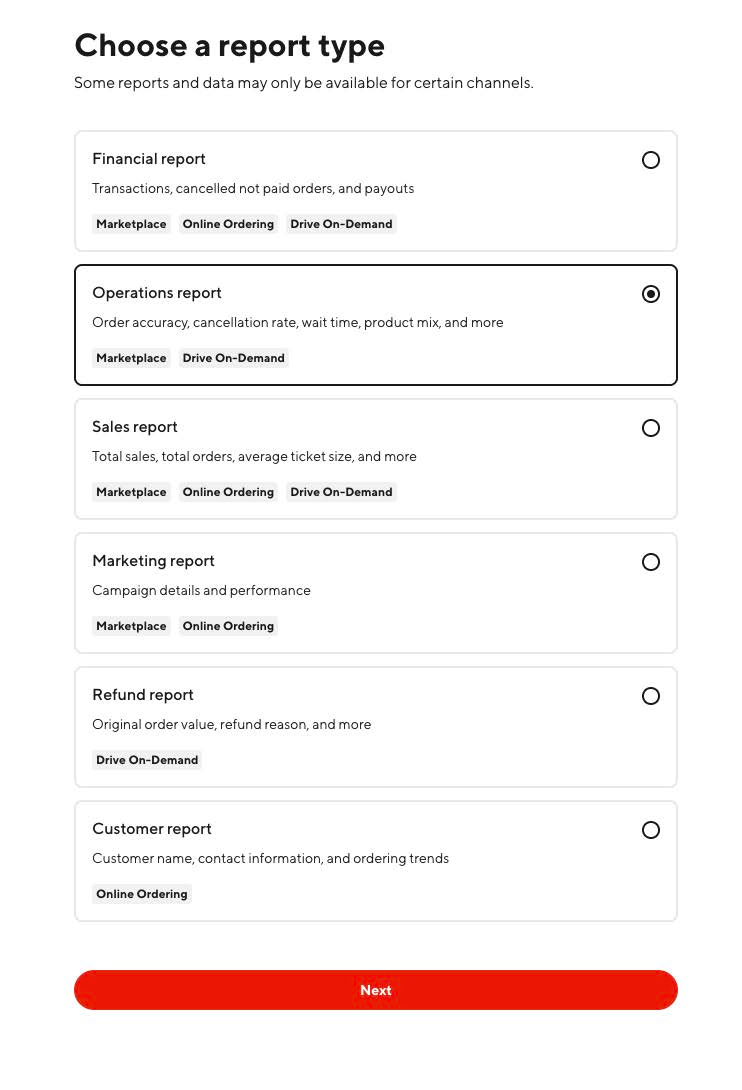Click the Marketing report heading
The height and width of the screenshot is (1090, 742).
(153, 561)
